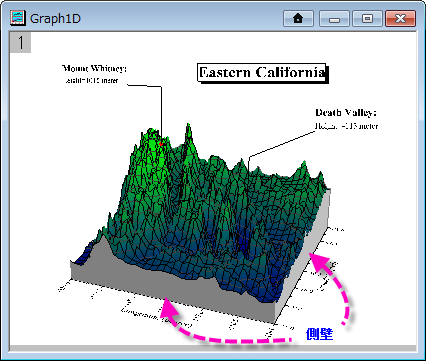Maximize the Graph1D window

[367, 18]
